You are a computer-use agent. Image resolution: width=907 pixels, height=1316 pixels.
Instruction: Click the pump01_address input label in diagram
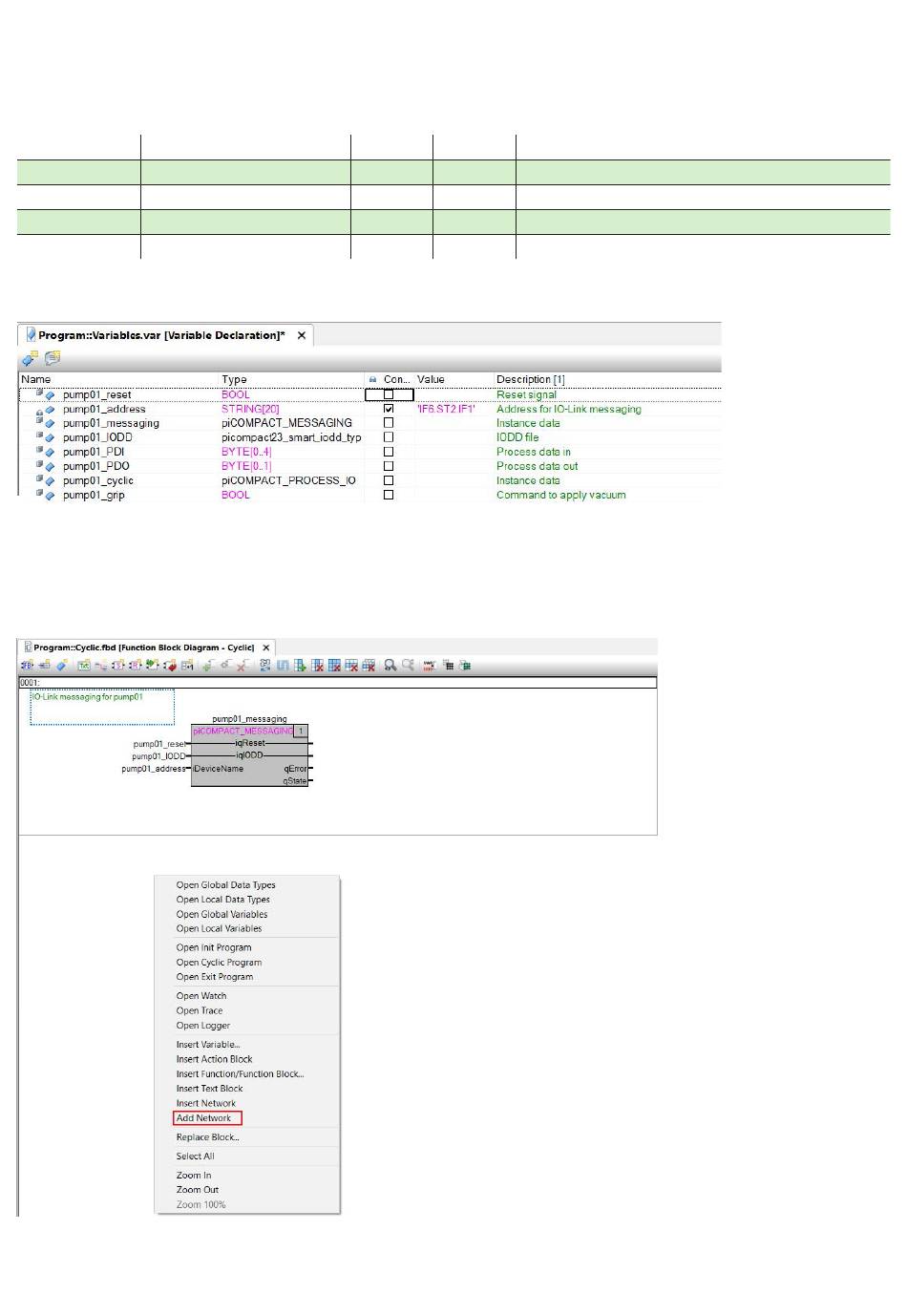pos(154,769)
